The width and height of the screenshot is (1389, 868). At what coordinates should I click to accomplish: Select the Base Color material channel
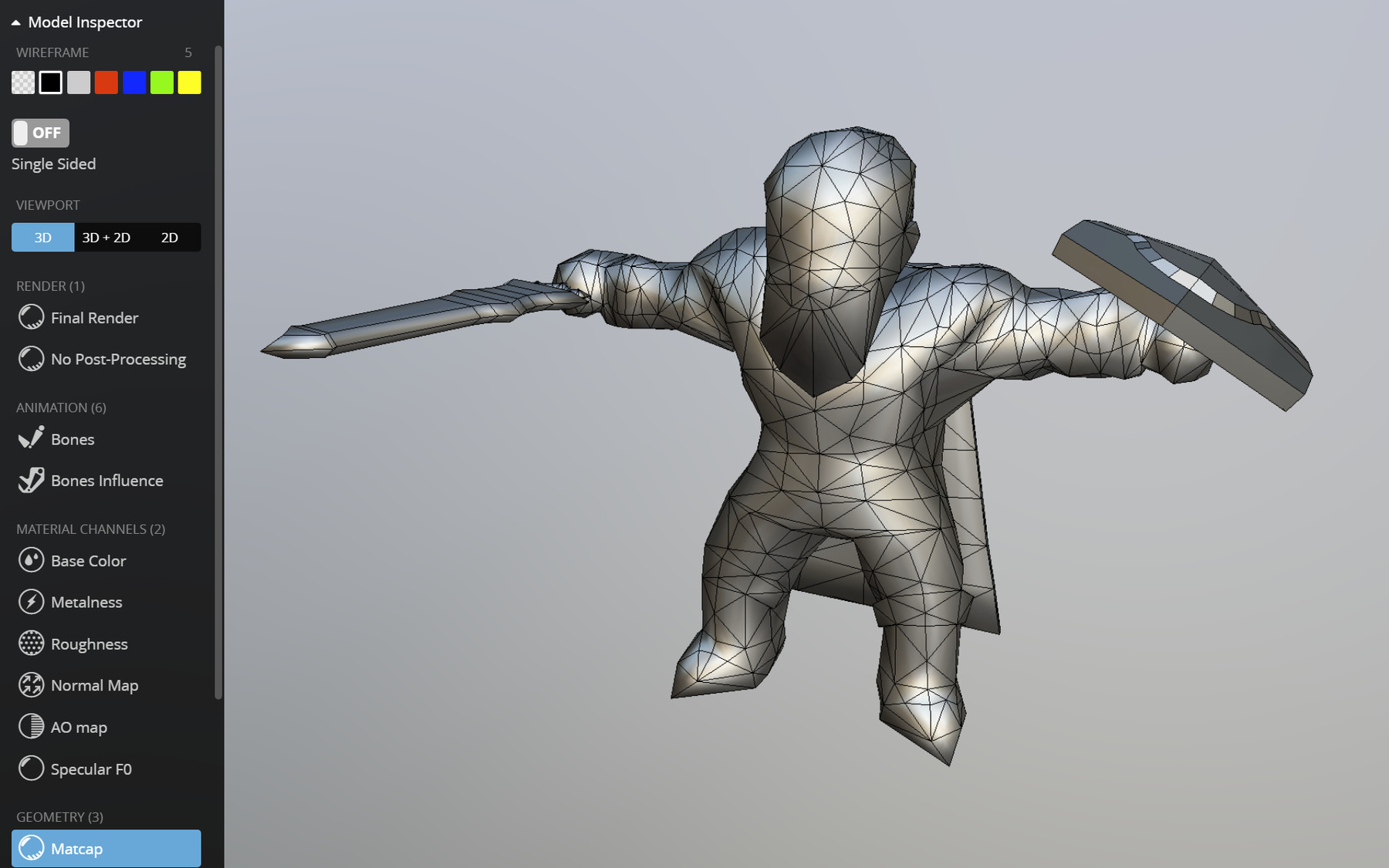[88, 561]
